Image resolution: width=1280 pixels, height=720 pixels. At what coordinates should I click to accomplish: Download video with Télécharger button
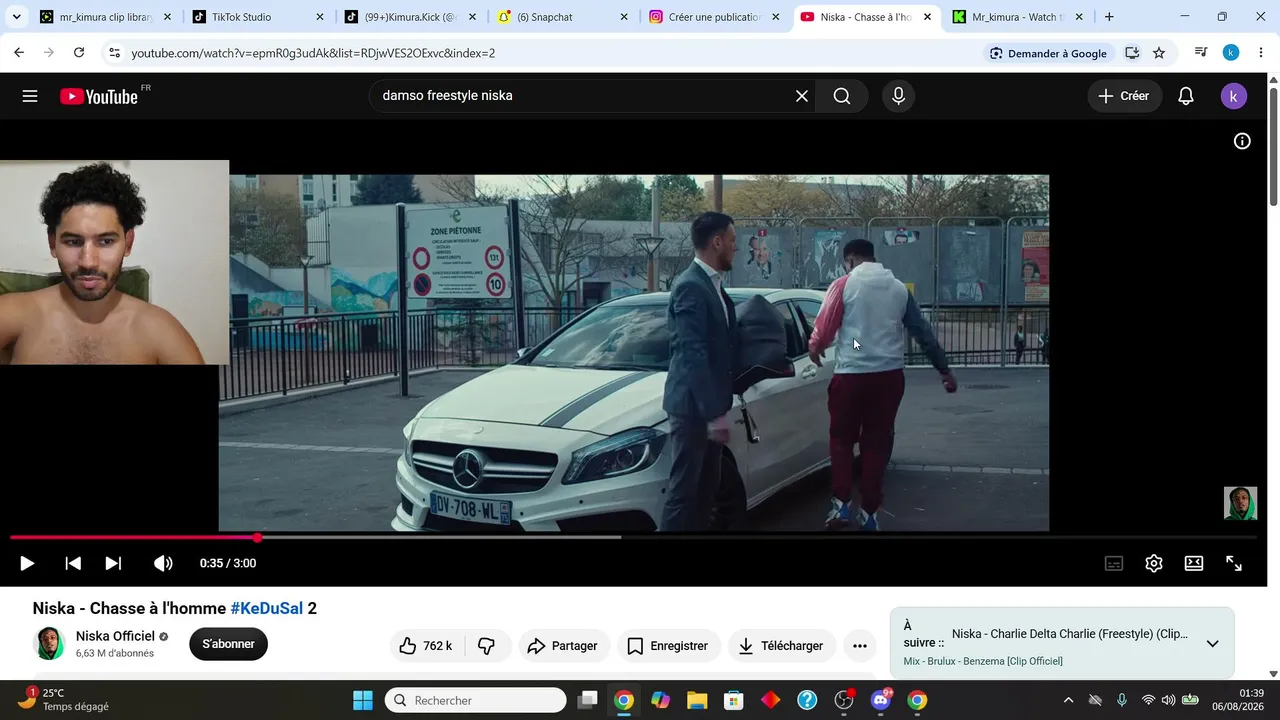pos(781,646)
